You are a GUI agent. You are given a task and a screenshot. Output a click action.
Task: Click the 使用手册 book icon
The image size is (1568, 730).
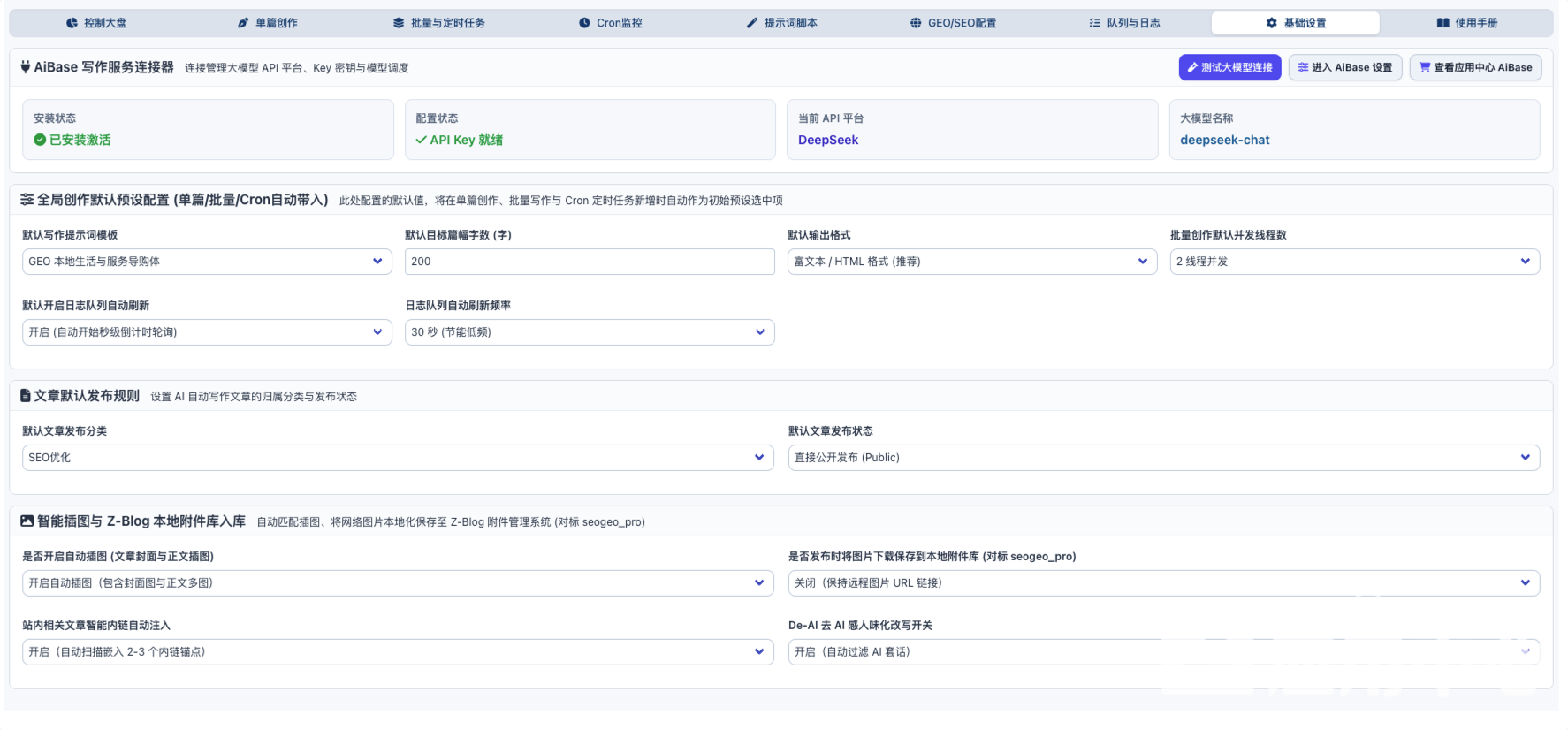(x=1442, y=23)
